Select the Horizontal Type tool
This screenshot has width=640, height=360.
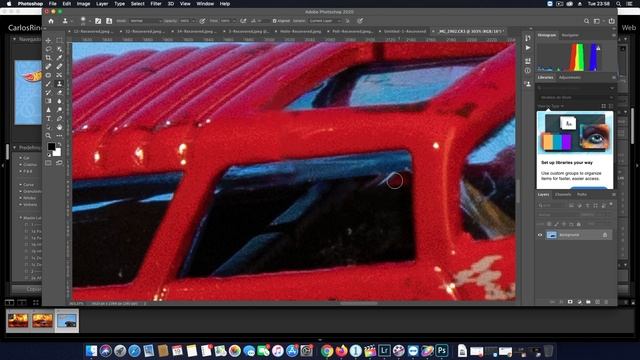49,118
